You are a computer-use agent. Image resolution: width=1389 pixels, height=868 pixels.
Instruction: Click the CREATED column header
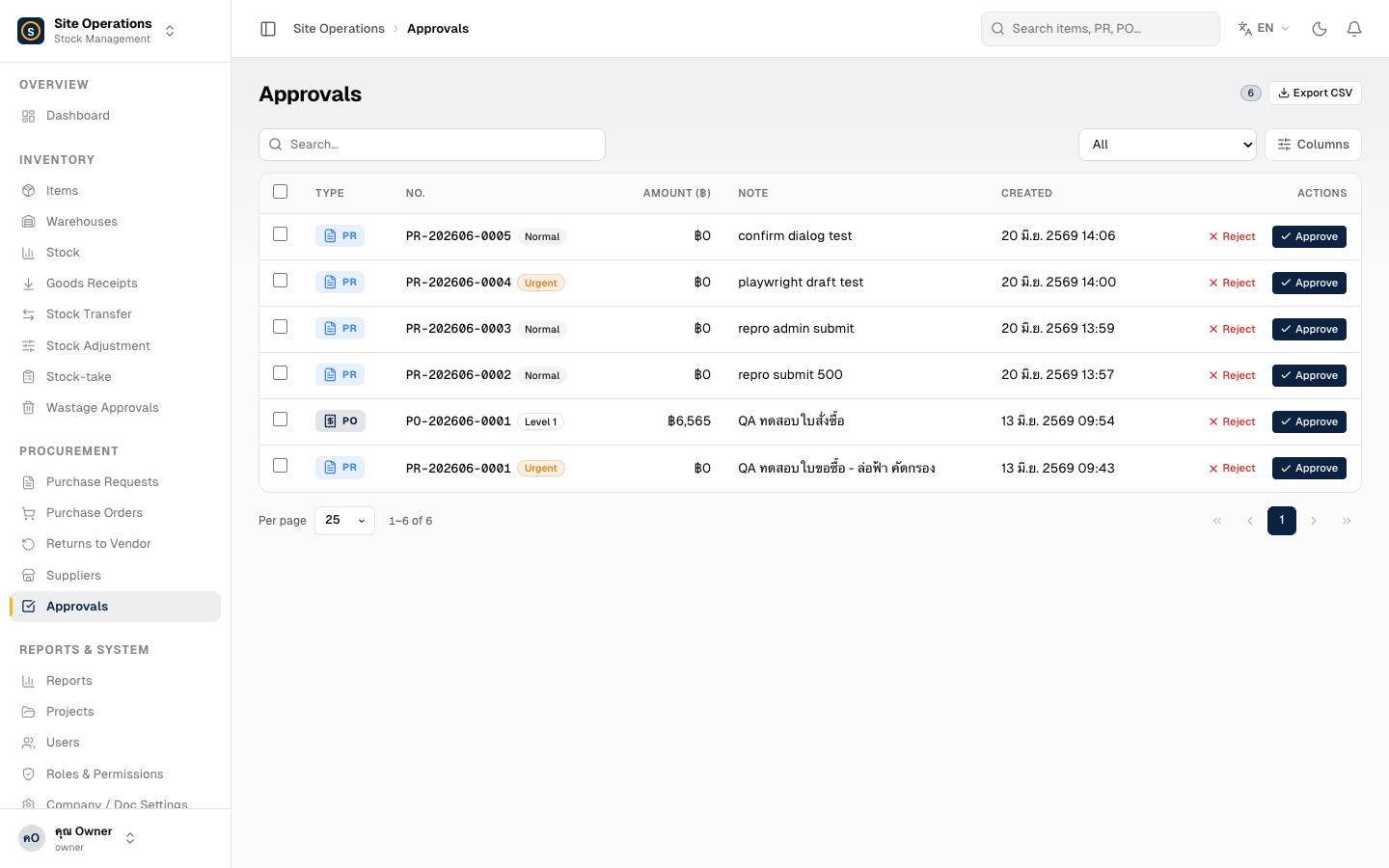coord(1026,194)
